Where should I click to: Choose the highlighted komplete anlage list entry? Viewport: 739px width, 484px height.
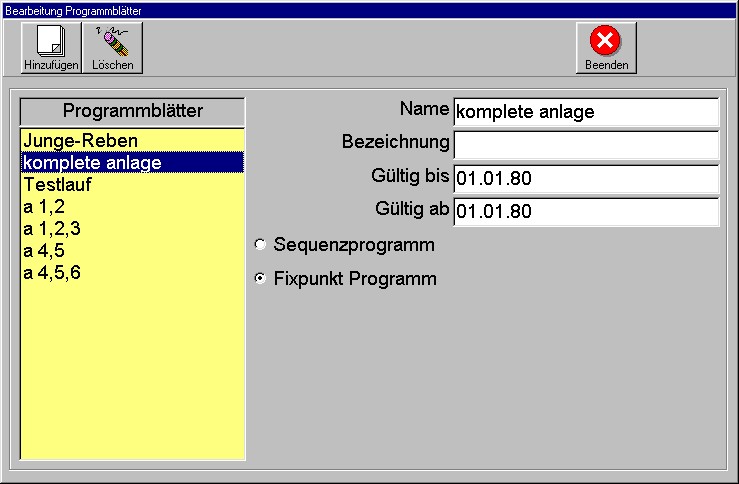click(92, 162)
